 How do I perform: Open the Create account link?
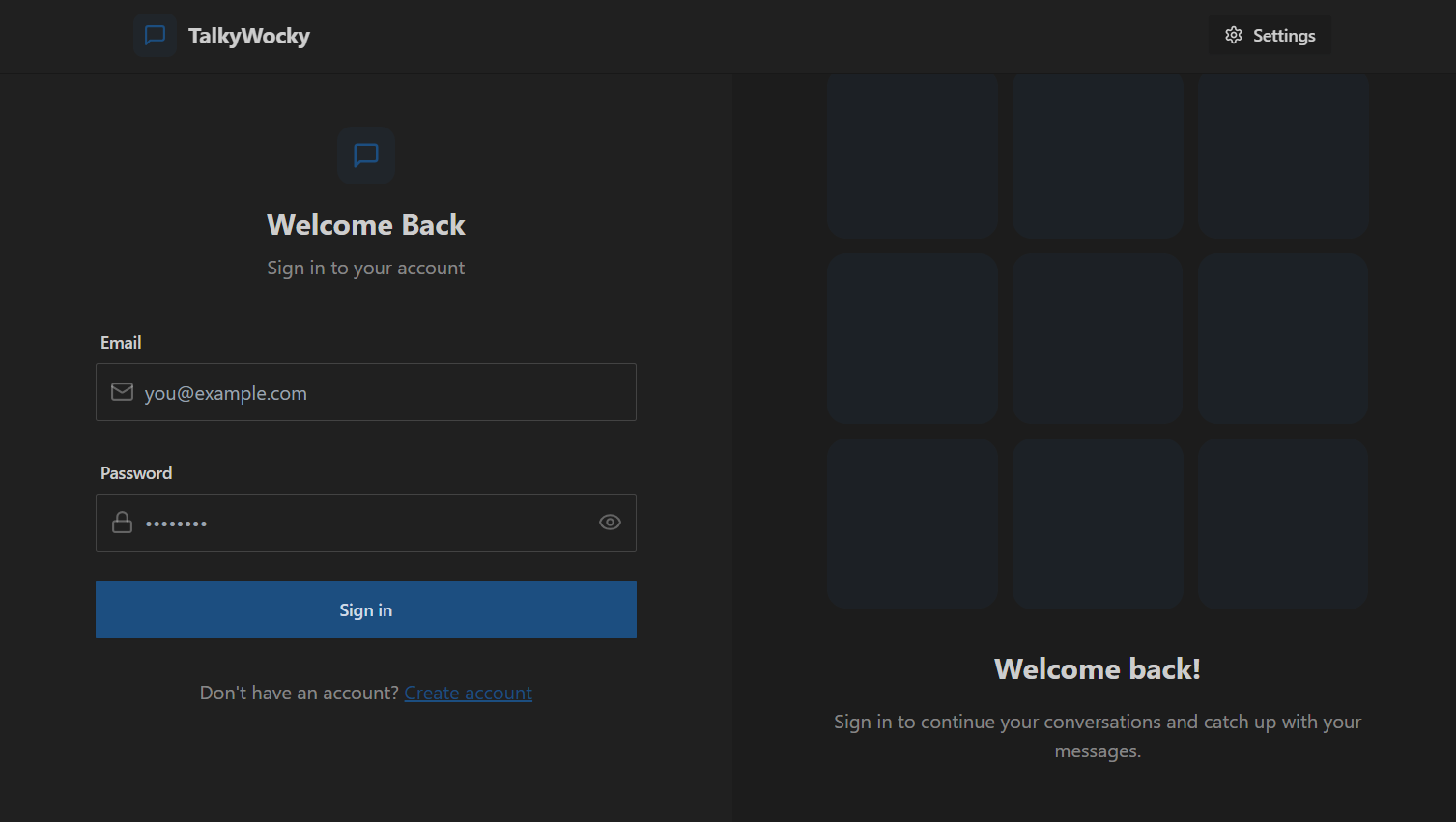(x=468, y=693)
